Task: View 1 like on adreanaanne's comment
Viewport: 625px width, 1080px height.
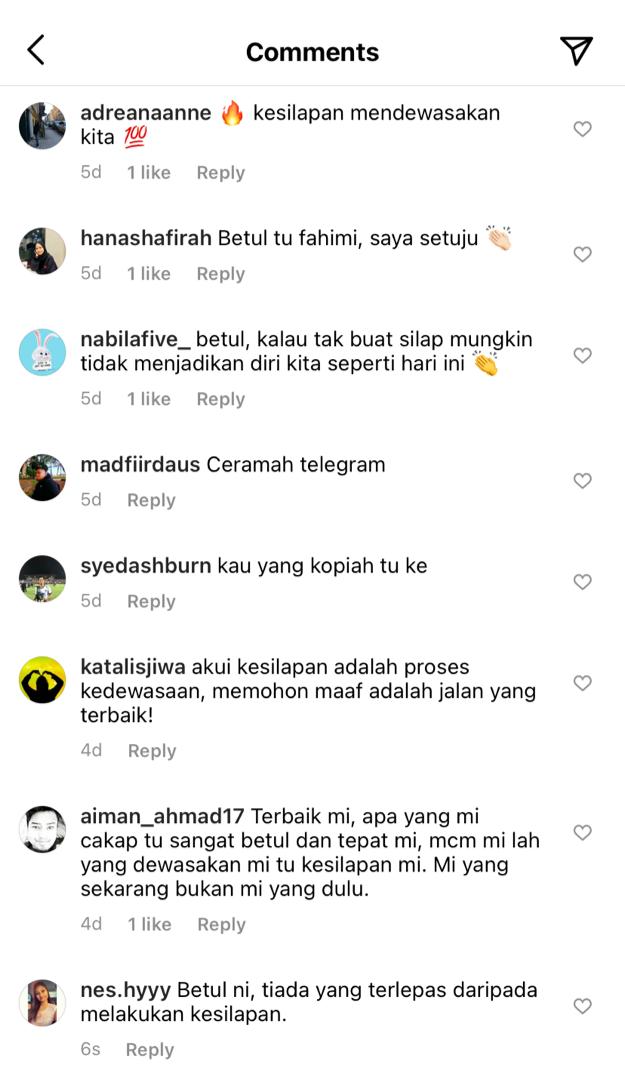Action: pyautogui.click(x=148, y=172)
